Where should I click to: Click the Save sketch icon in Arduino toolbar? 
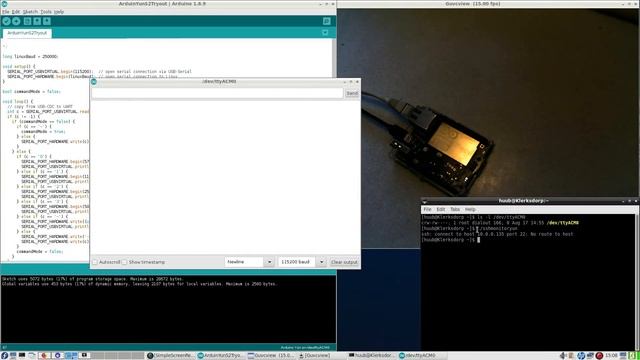pos(47,21)
